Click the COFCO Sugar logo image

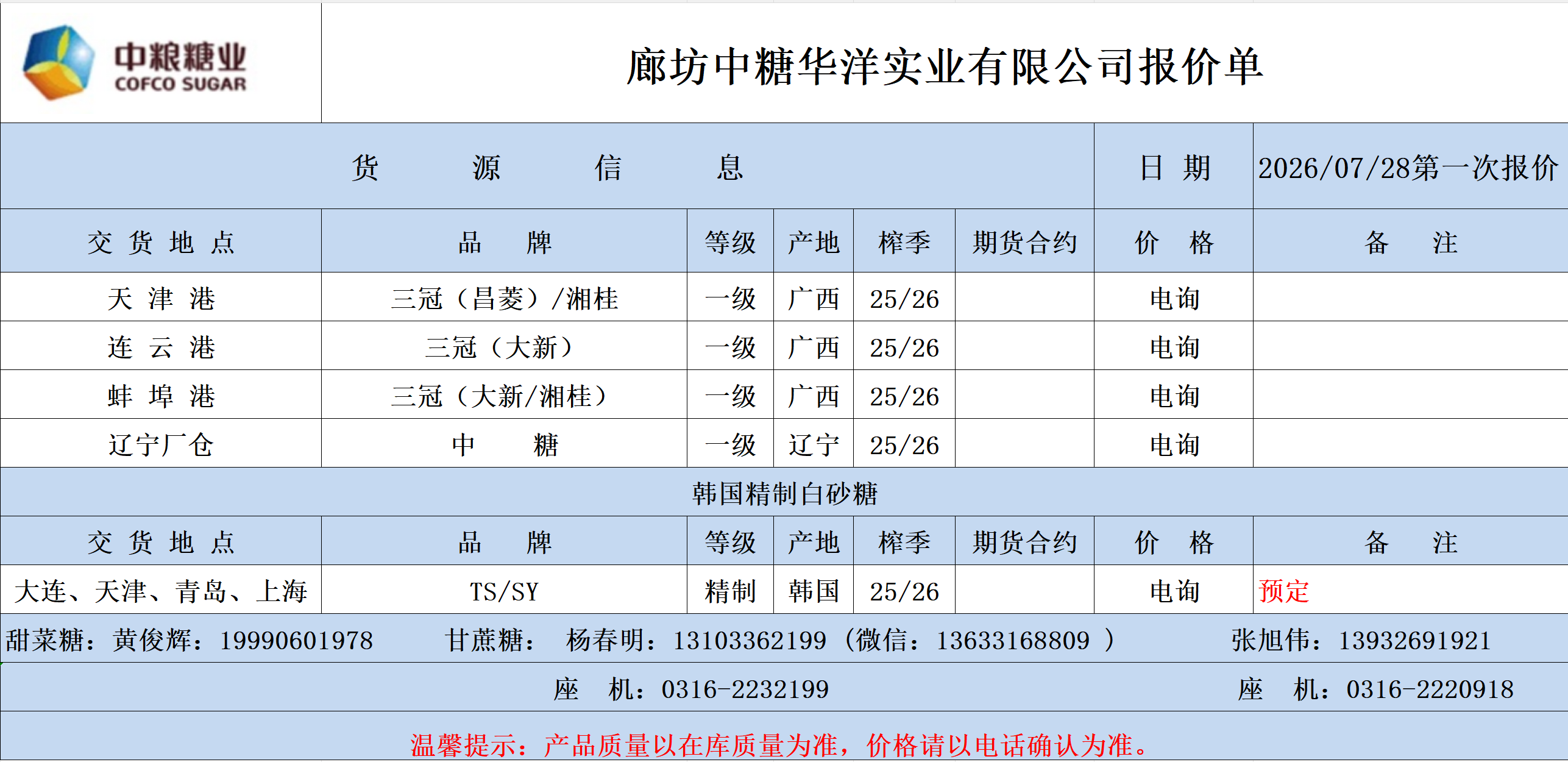(x=135, y=63)
